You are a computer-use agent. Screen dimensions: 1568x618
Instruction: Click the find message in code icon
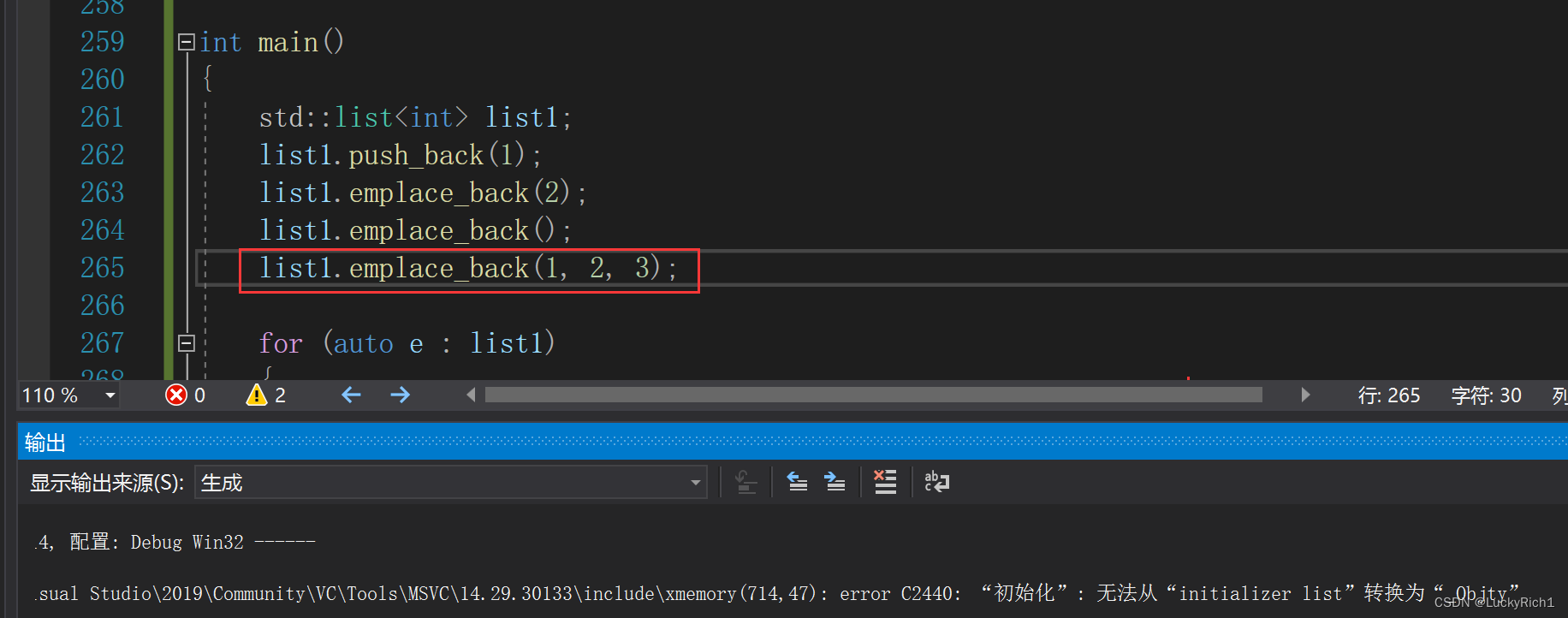(746, 482)
